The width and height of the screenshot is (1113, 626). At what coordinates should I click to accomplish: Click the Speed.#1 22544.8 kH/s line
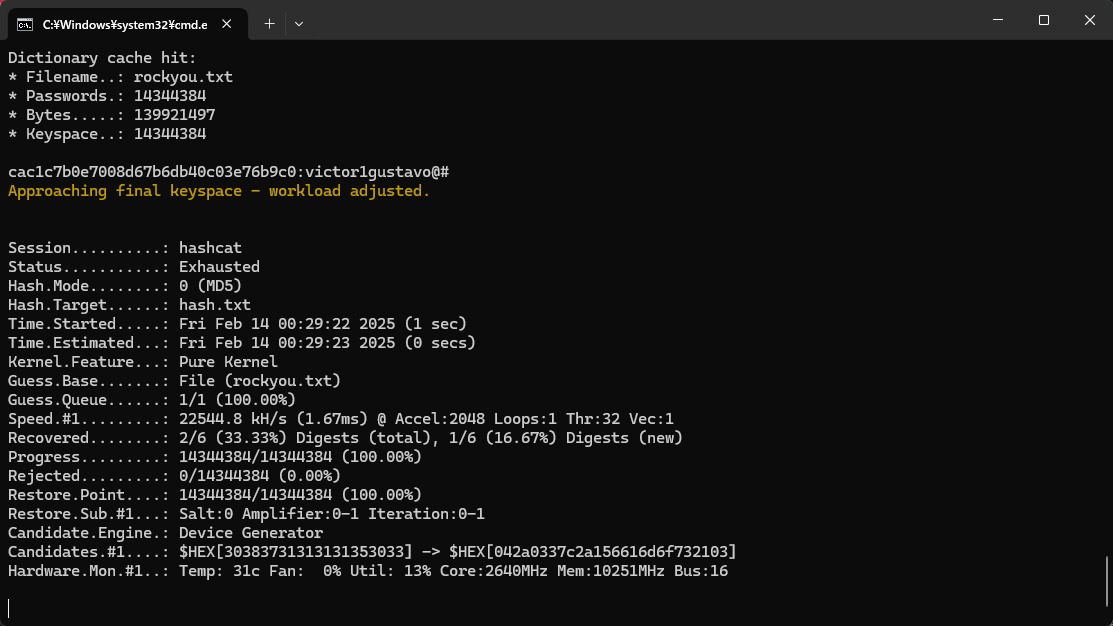[340, 419]
